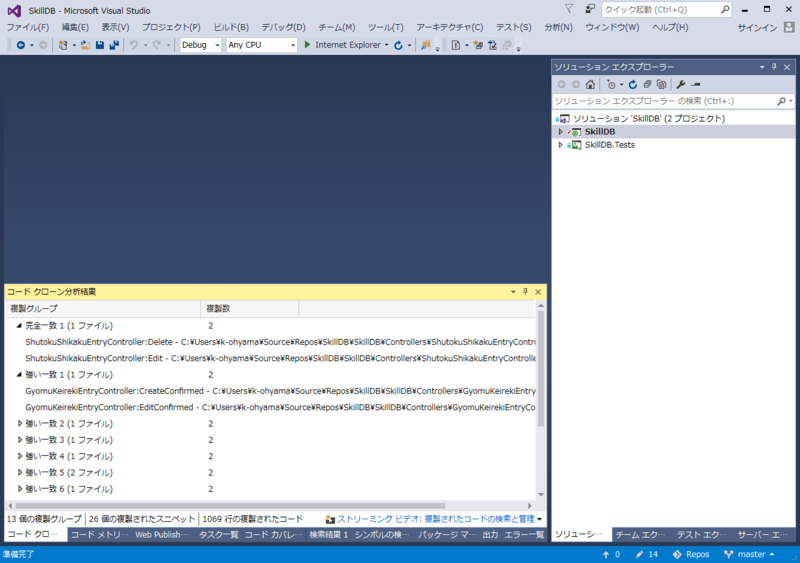The height and width of the screenshot is (563, 800).
Task: Expand the 強い一致 3 (1 ファイル) group
Action: click(x=19, y=439)
